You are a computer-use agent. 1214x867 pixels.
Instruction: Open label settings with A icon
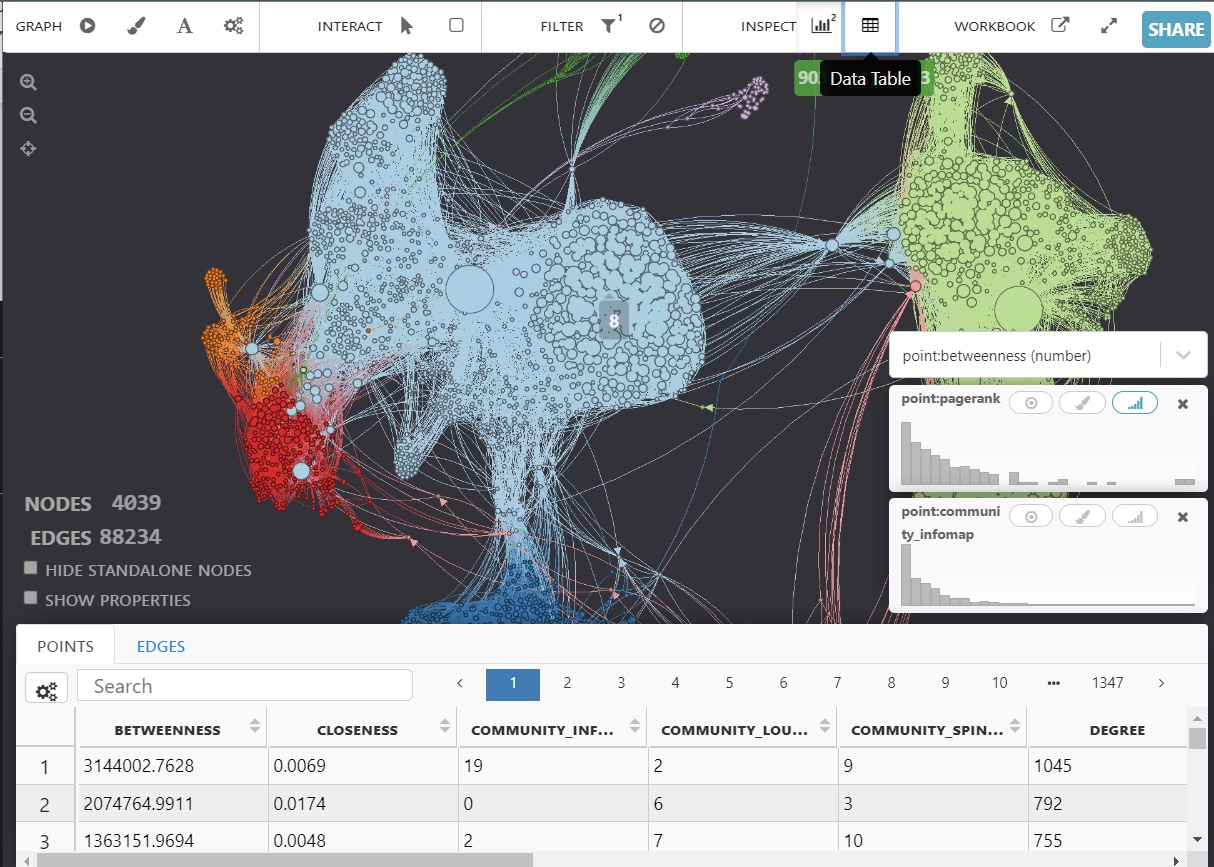coord(185,26)
